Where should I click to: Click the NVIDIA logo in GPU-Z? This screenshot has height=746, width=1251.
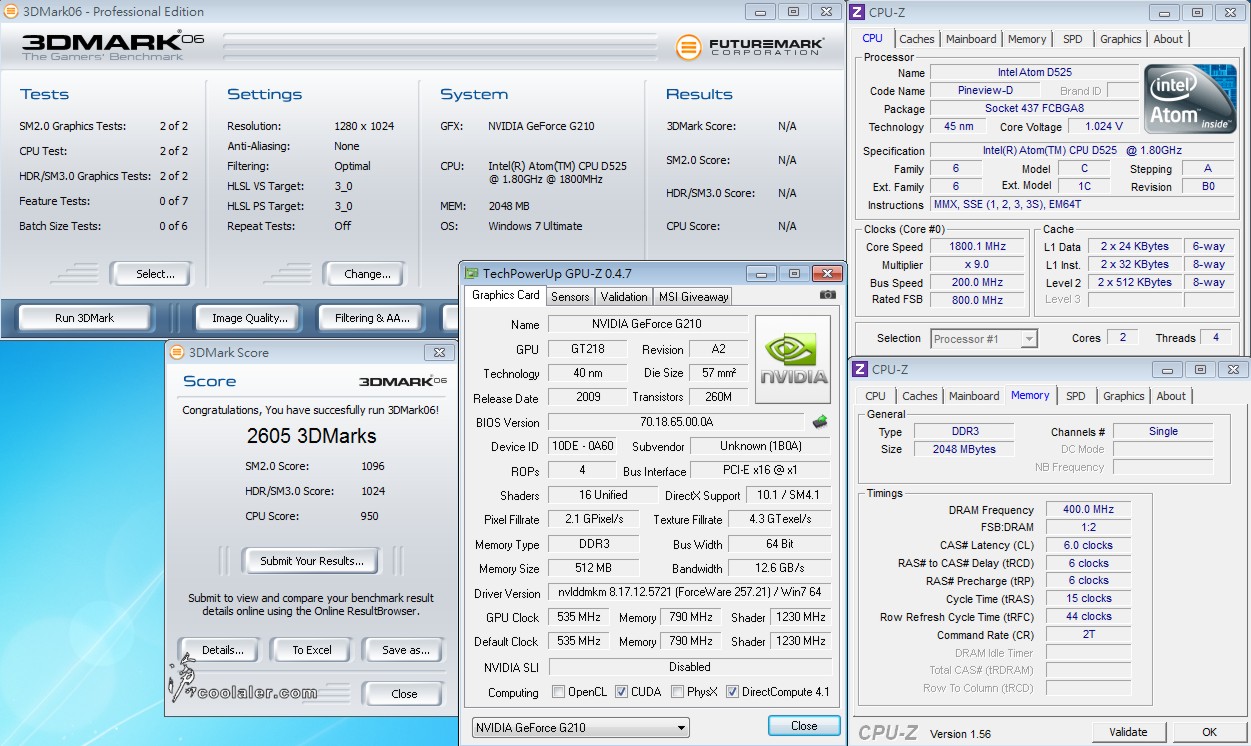[x=793, y=360]
